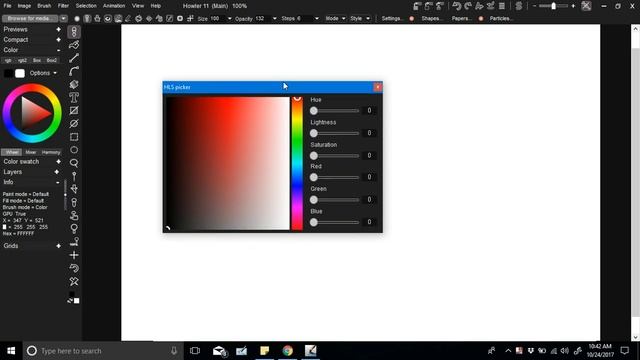Select the Text tool (T icon)
The width and height of the screenshot is (640, 360).
74,97
